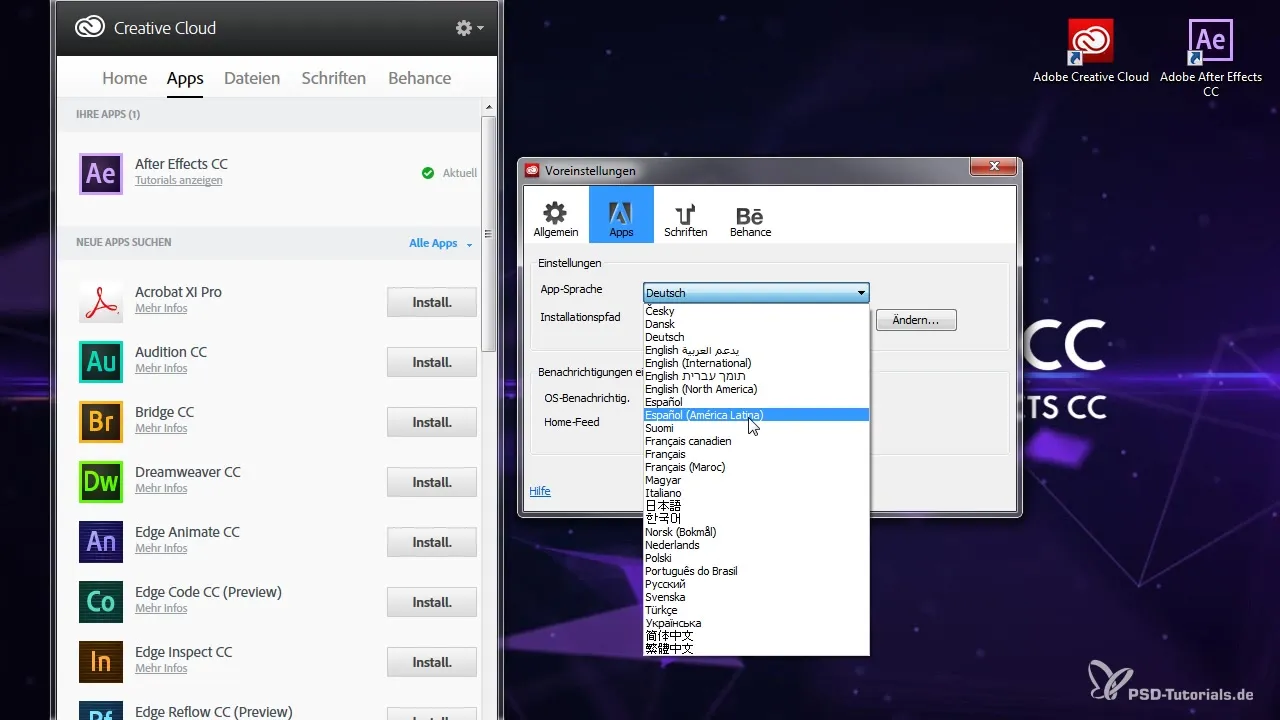Select the Apps preferences icon
The image size is (1280, 720).
coord(621,214)
